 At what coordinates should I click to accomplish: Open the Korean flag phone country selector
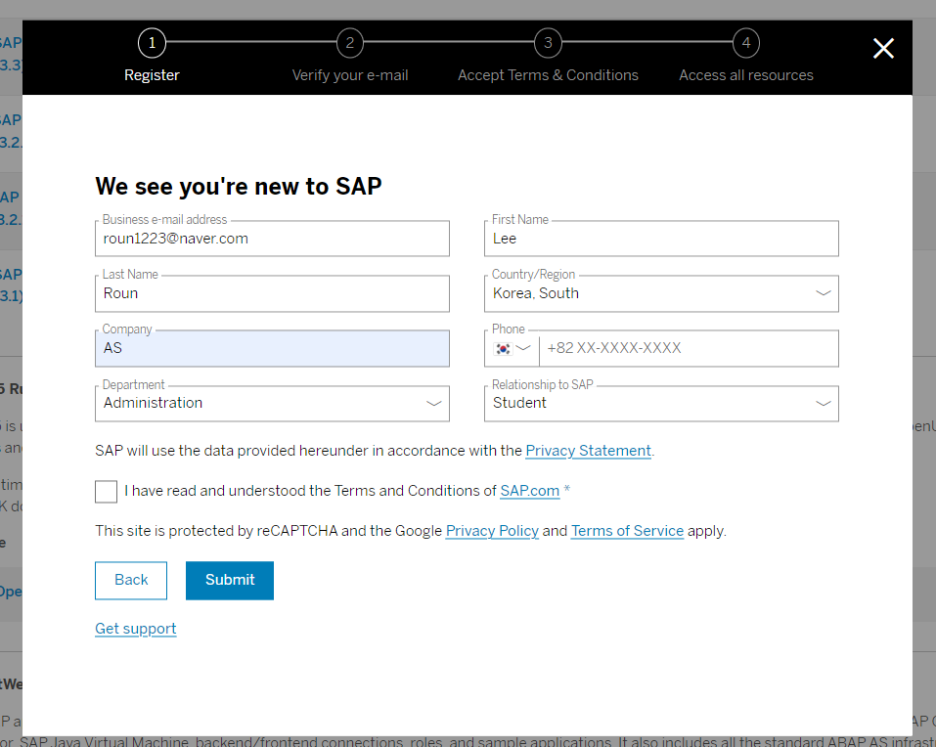(x=512, y=348)
